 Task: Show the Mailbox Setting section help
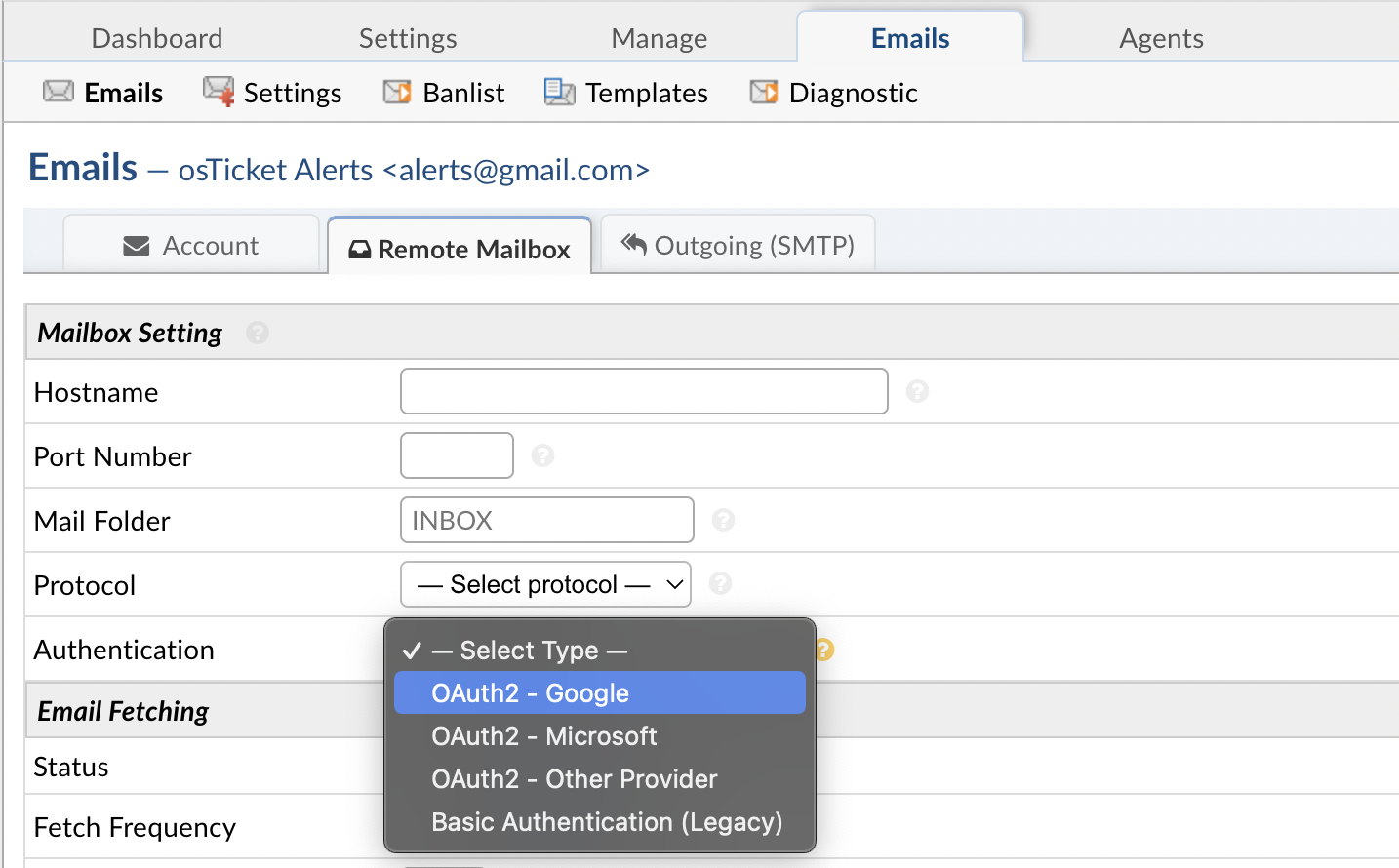[x=257, y=333]
